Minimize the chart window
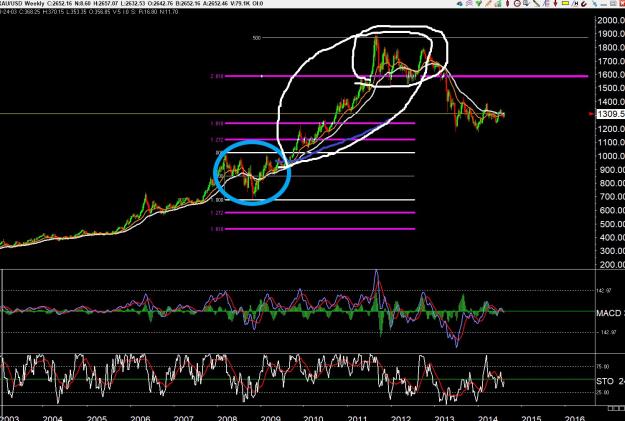The width and height of the screenshot is (625, 421). click(x=603, y=4)
